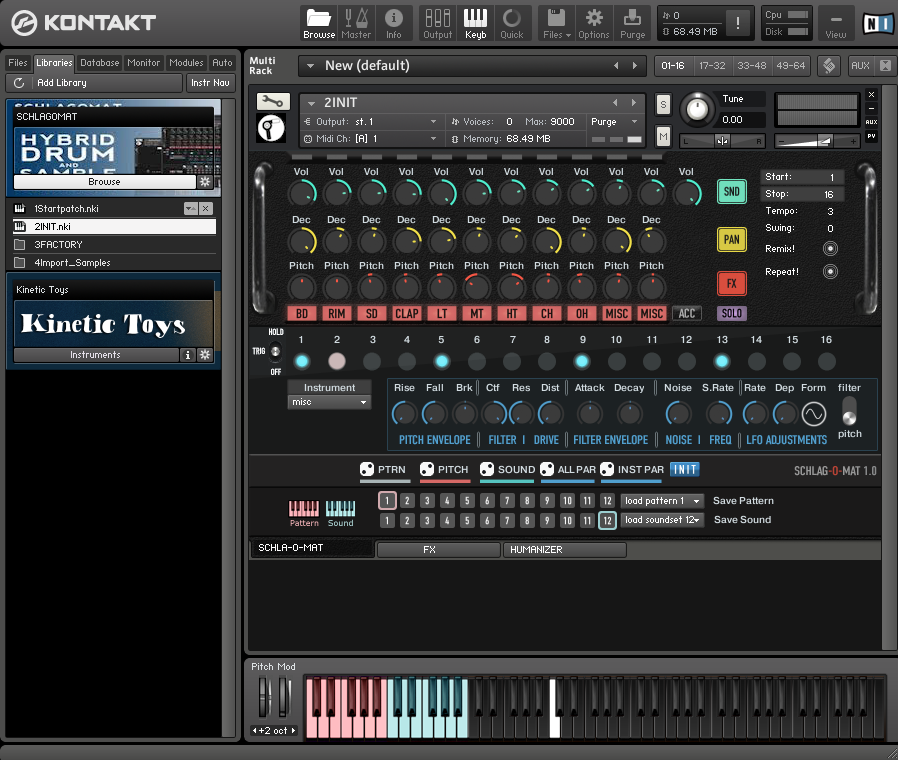
Task: Refresh the library list
Action: (x=19, y=82)
